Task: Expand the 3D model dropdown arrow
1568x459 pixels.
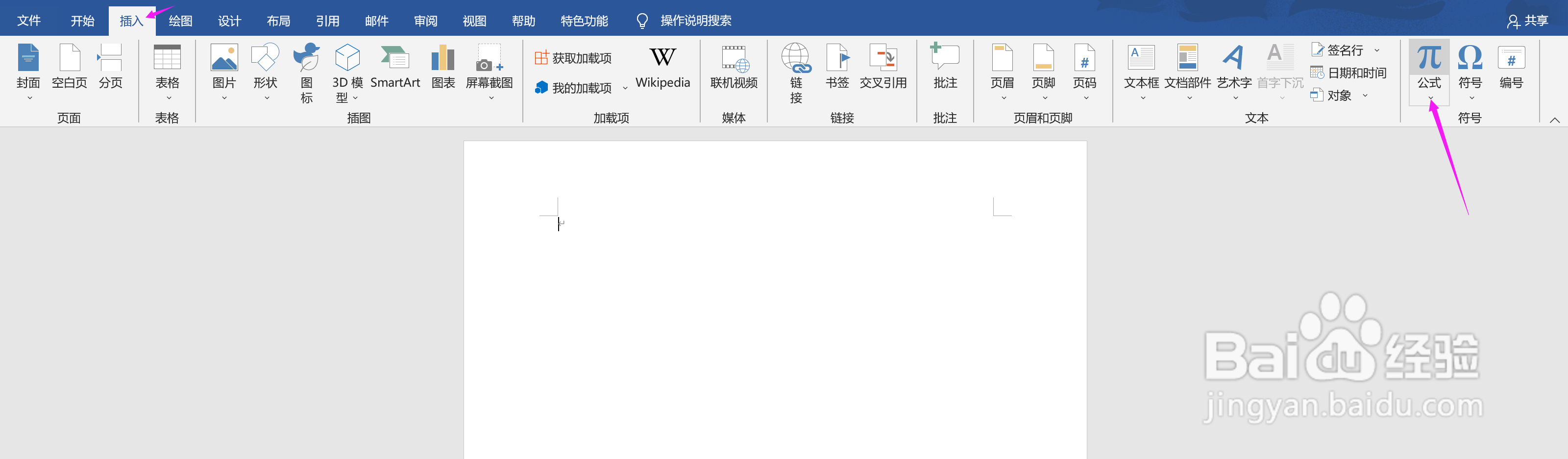Action: point(356,97)
